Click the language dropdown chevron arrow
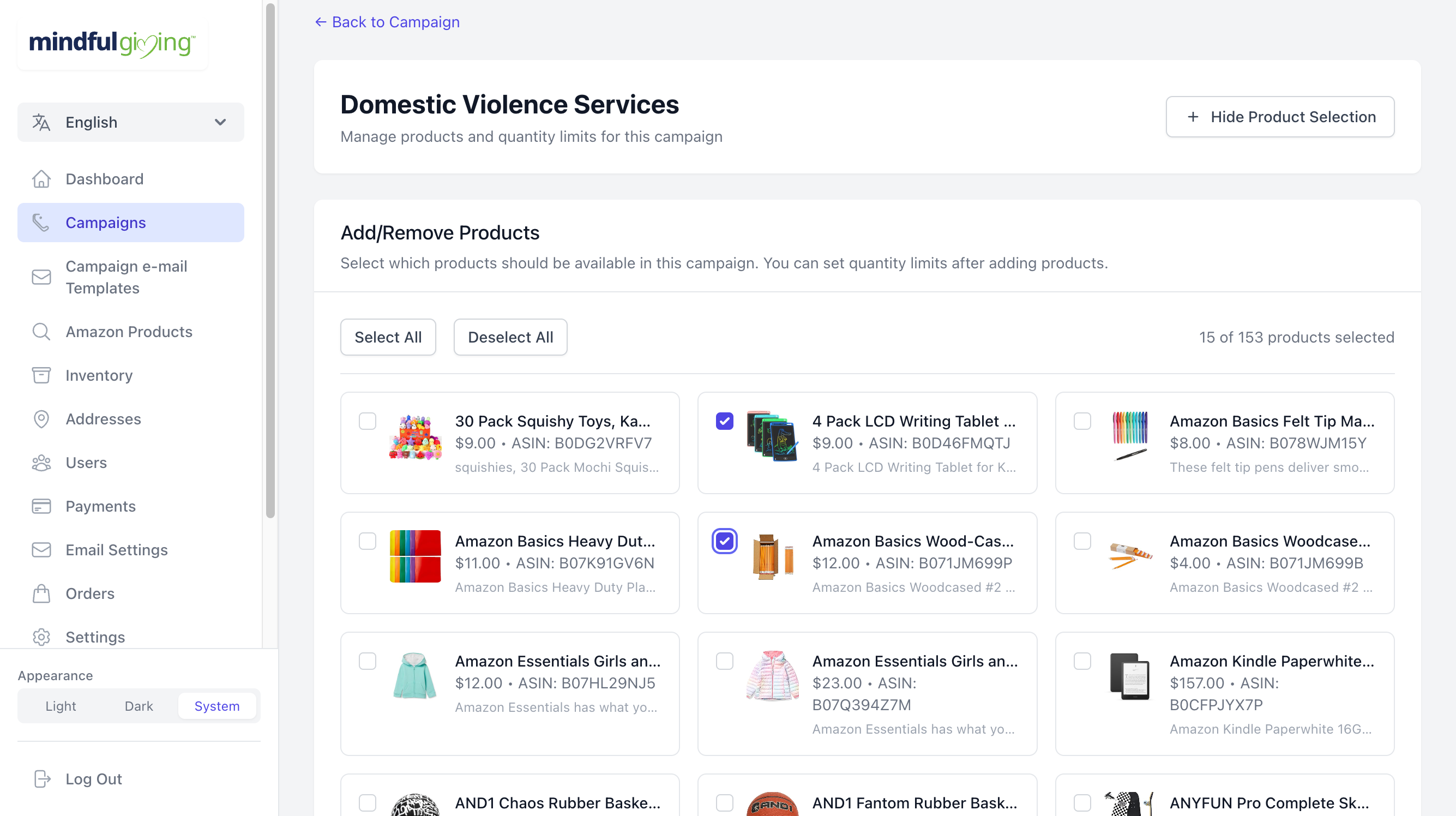The height and width of the screenshot is (816, 1456). [x=220, y=122]
